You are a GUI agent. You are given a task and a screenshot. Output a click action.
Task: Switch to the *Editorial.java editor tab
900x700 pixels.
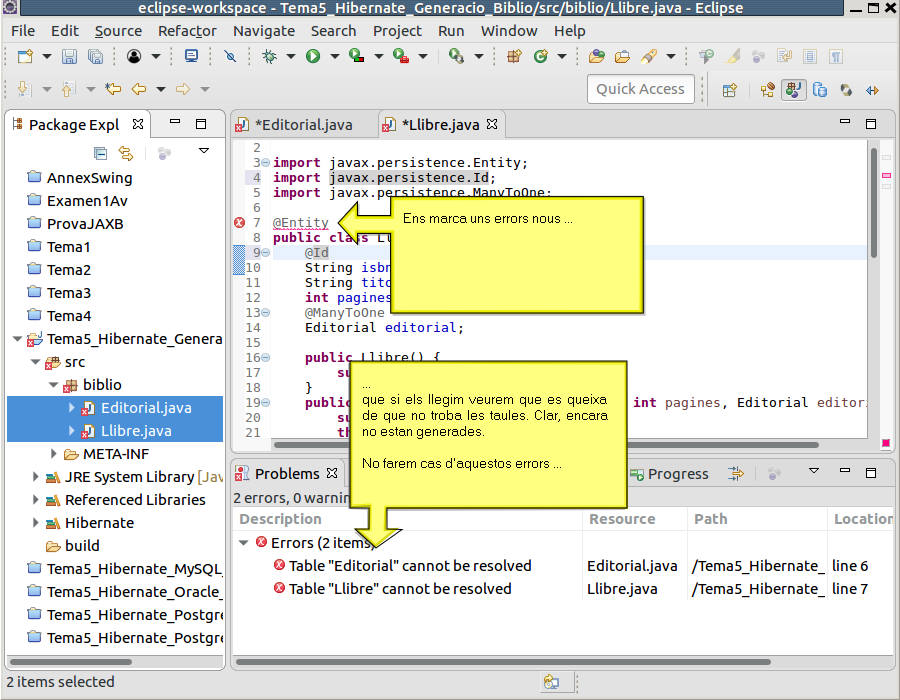coord(303,125)
